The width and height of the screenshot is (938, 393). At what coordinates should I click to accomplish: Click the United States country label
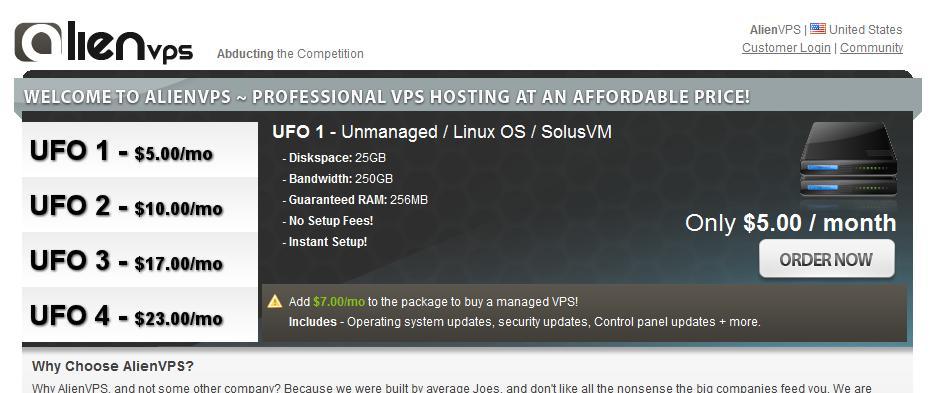coord(866,29)
